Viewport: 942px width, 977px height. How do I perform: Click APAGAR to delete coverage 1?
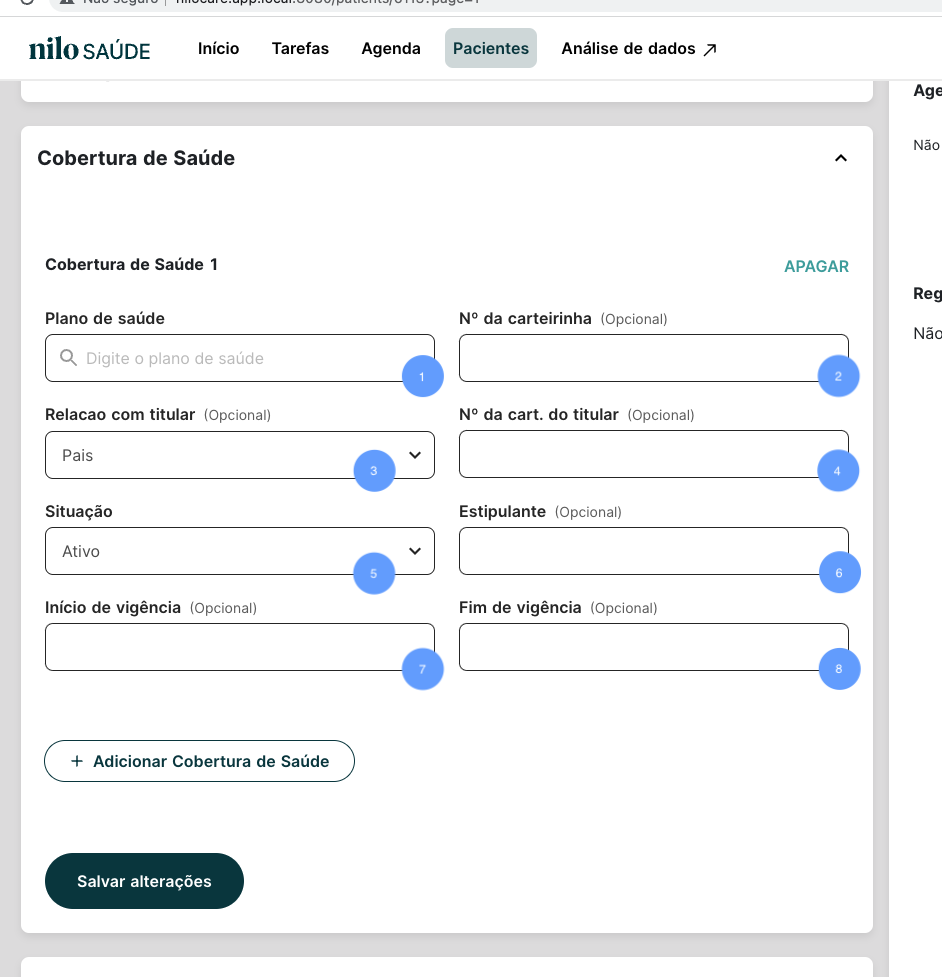816,266
